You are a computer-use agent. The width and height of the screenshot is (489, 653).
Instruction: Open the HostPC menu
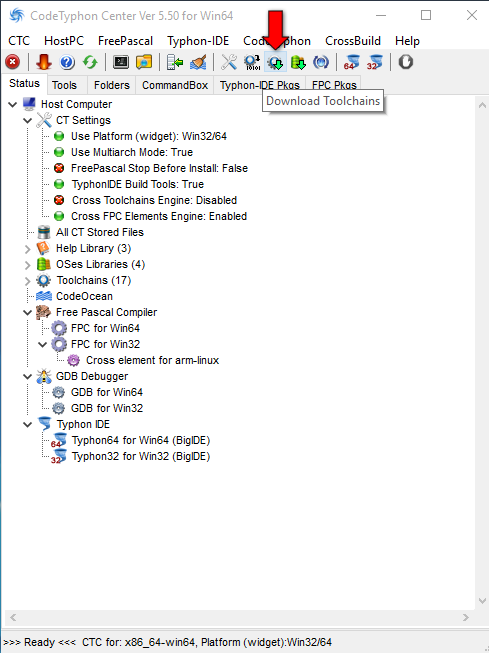(64, 41)
